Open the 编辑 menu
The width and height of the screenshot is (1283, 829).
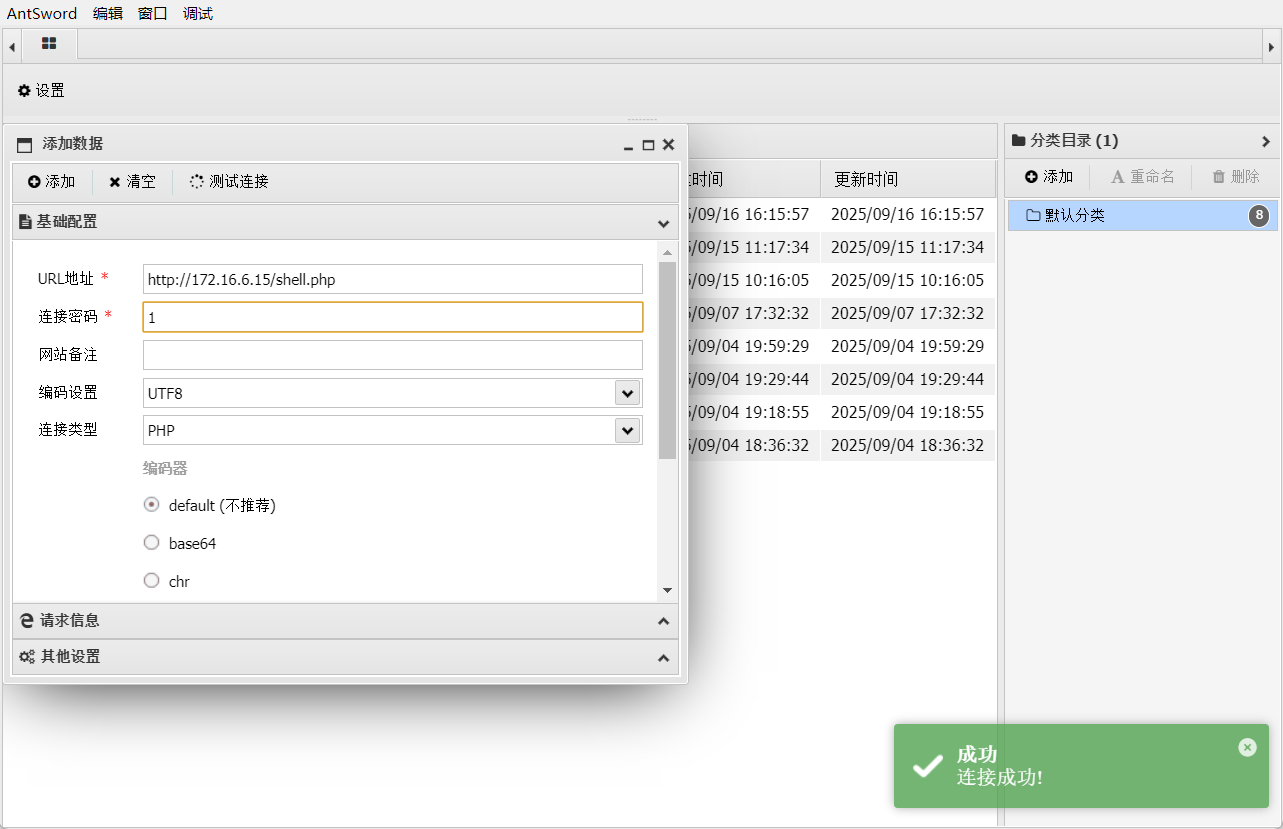coord(108,14)
